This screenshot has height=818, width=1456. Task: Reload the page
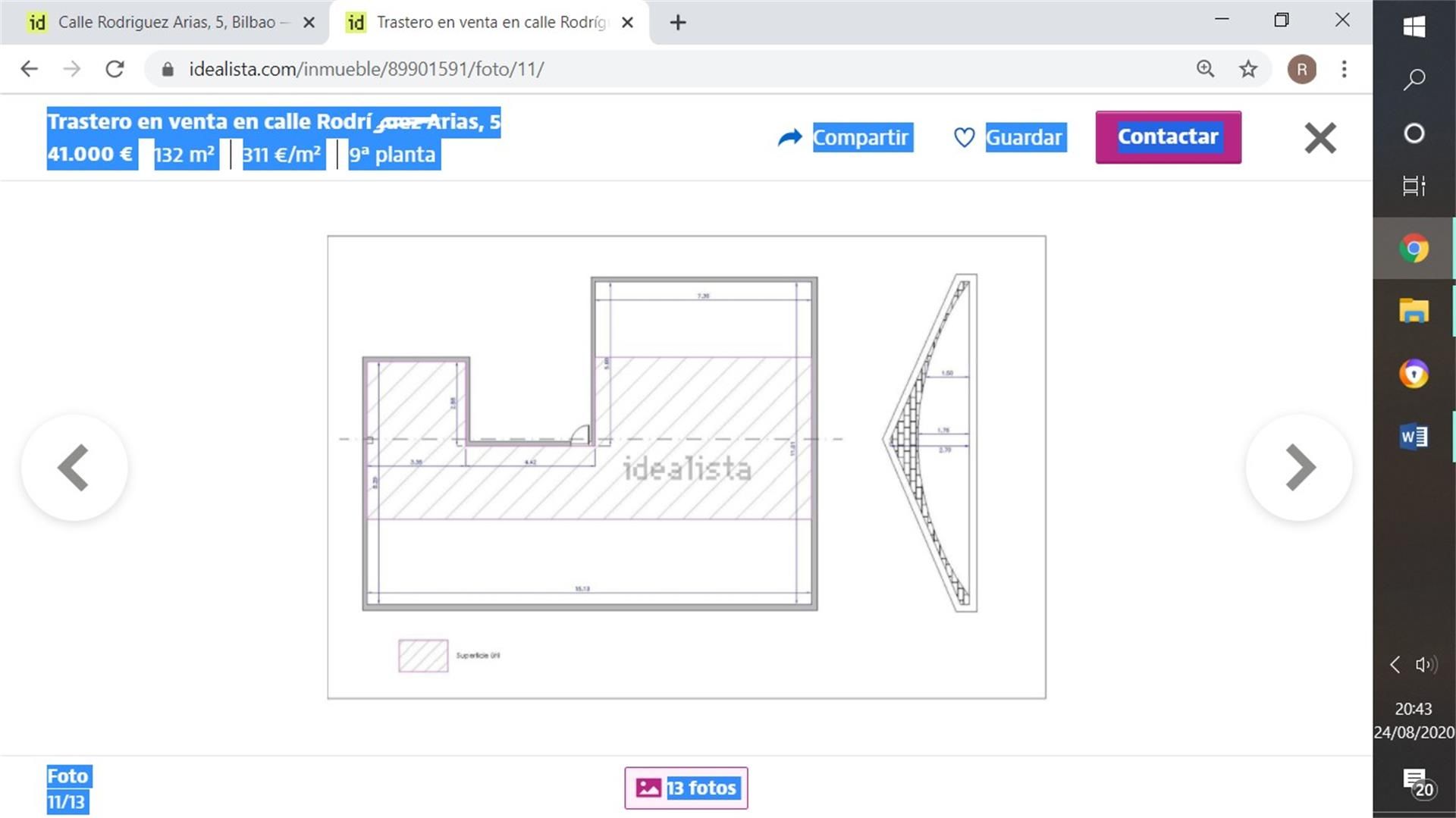pos(115,69)
